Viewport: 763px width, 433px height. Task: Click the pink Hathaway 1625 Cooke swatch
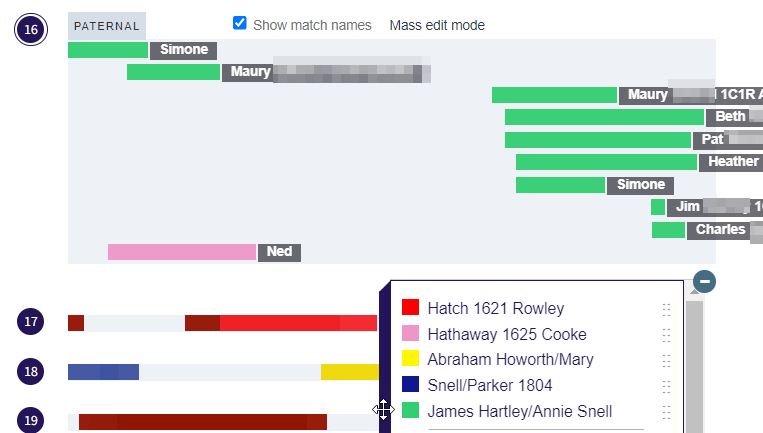409,334
